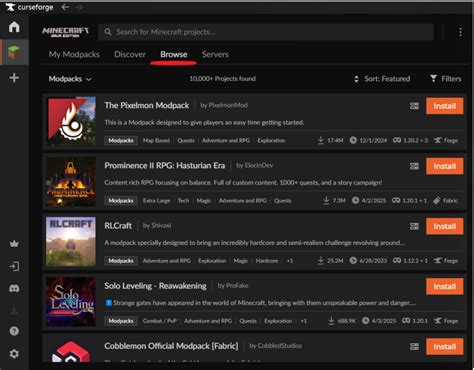Screen dimensions: 474x370
Task: Open the RLCraft thumbnail image
Action: click(x=71, y=242)
